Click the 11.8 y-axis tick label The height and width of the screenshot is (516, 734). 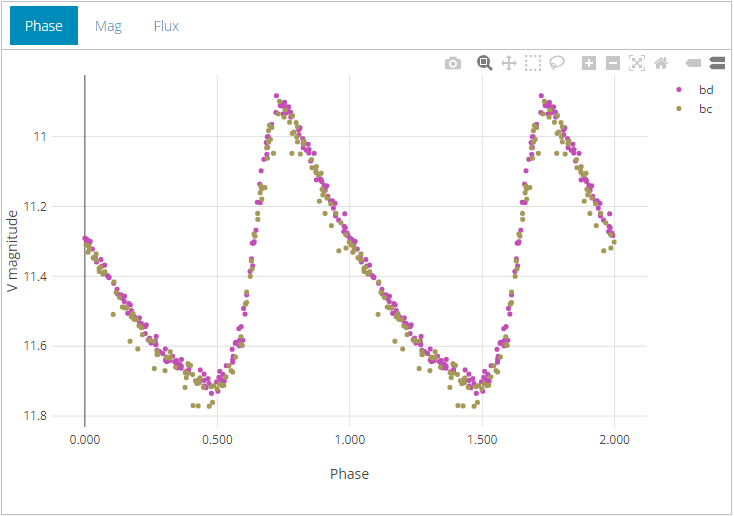[x=36, y=416]
